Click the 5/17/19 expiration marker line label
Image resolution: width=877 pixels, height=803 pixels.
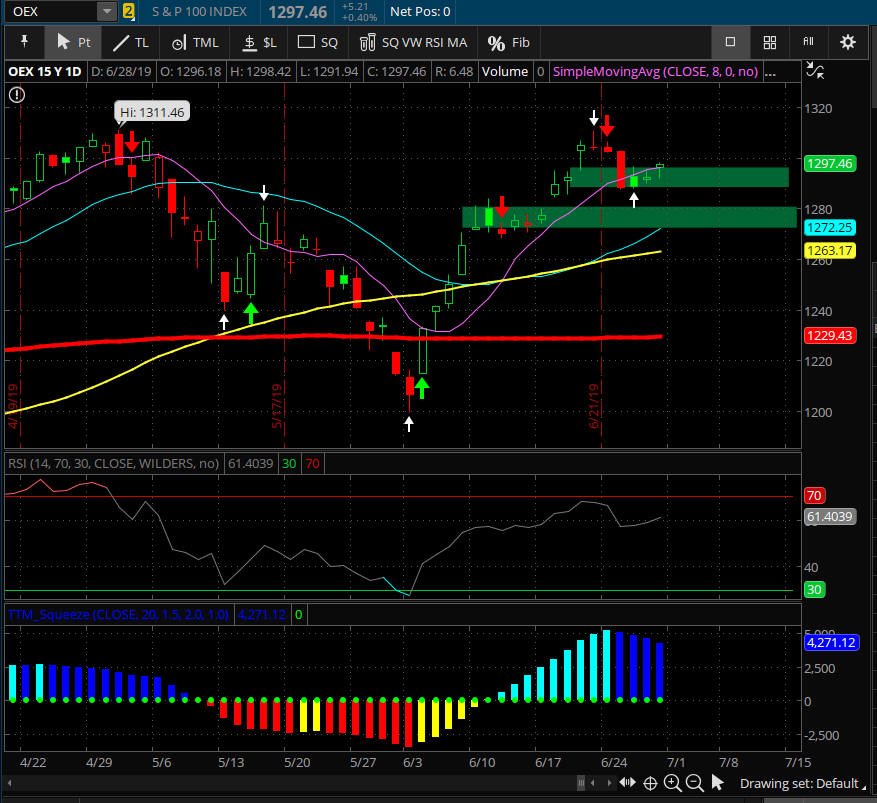coord(277,406)
